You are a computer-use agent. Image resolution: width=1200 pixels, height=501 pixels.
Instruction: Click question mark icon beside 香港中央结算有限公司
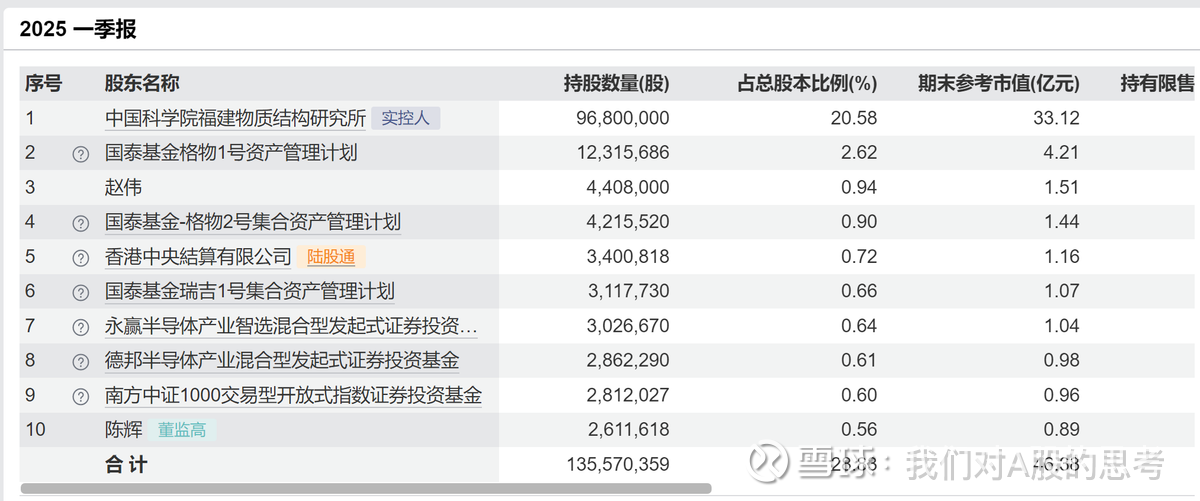[81, 258]
